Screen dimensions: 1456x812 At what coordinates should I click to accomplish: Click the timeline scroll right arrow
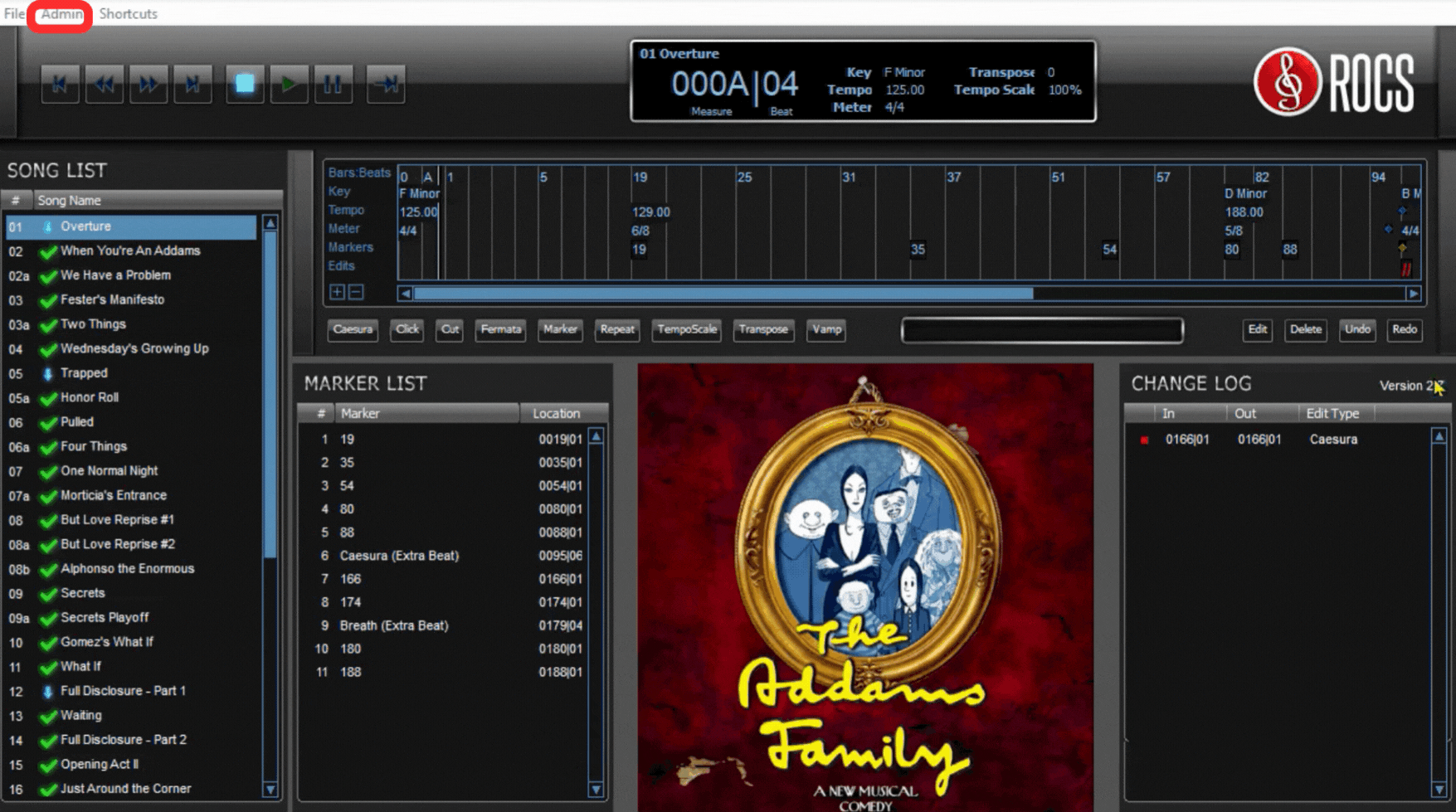point(1413,293)
